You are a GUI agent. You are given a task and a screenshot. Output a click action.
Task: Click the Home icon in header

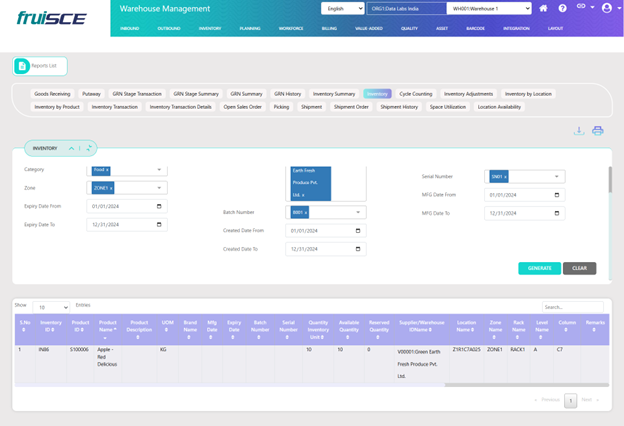pos(543,8)
